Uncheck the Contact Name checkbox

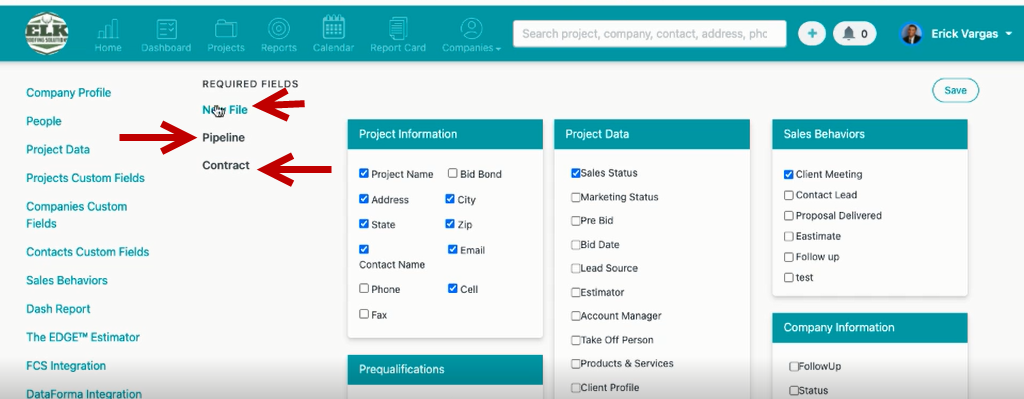364,249
